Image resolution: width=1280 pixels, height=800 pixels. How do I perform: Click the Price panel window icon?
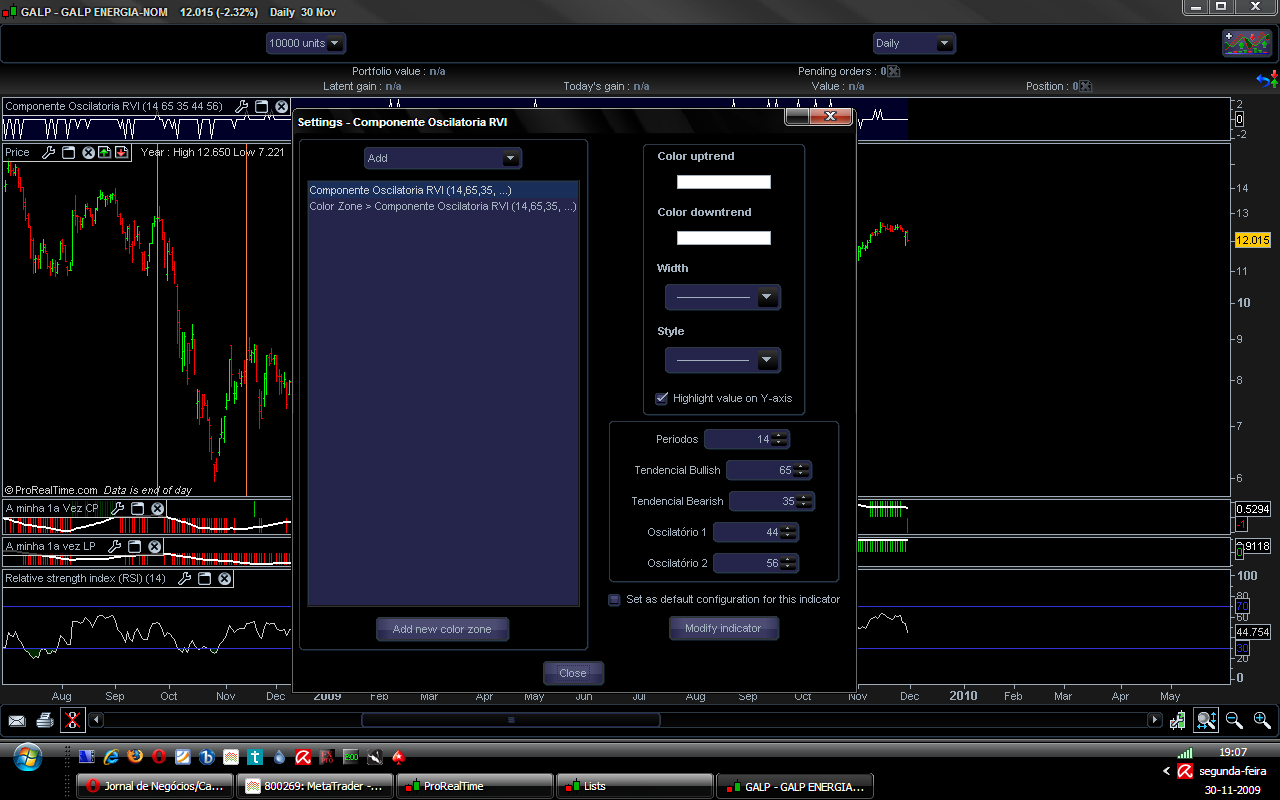[x=69, y=152]
